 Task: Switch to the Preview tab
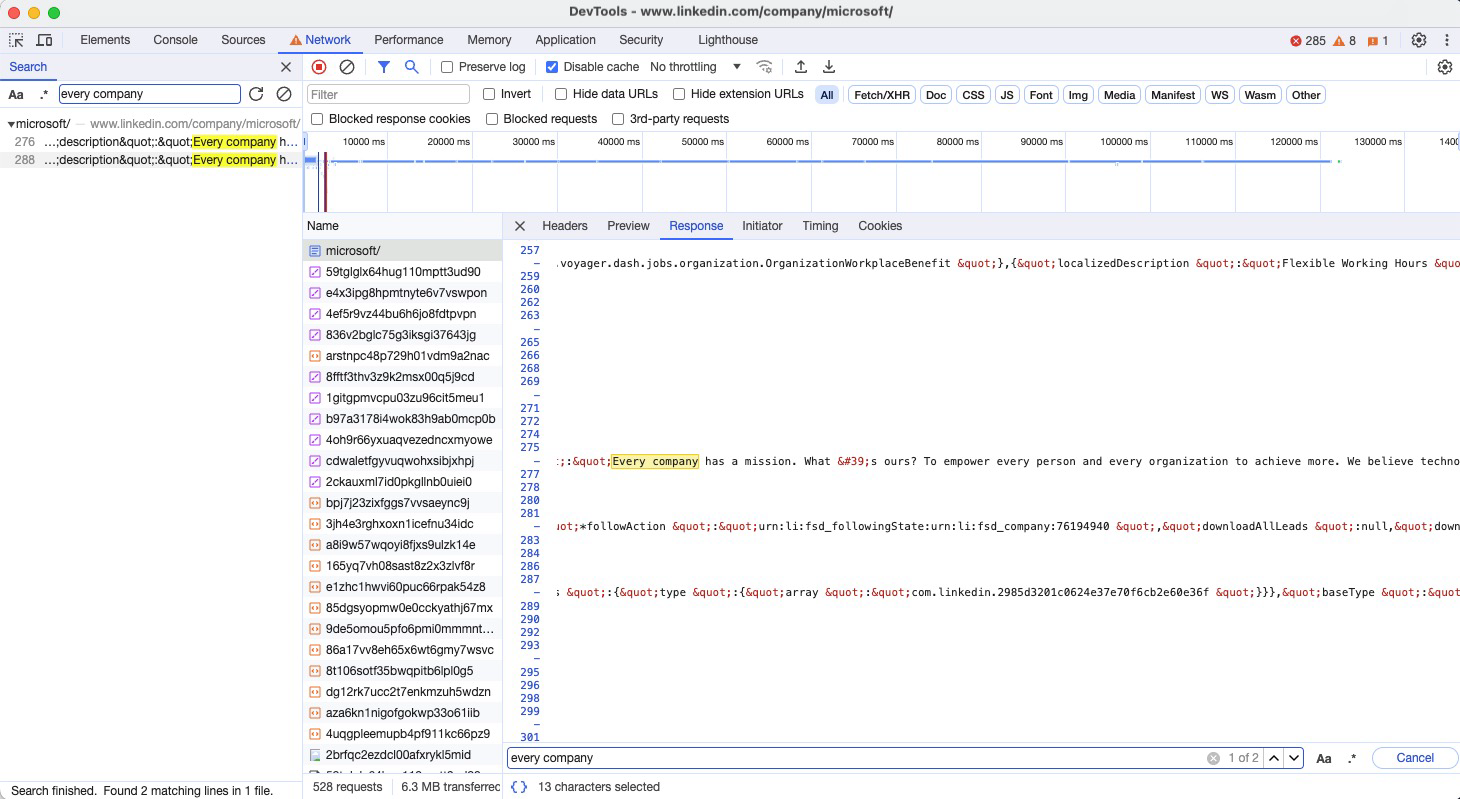(x=628, y=226)
